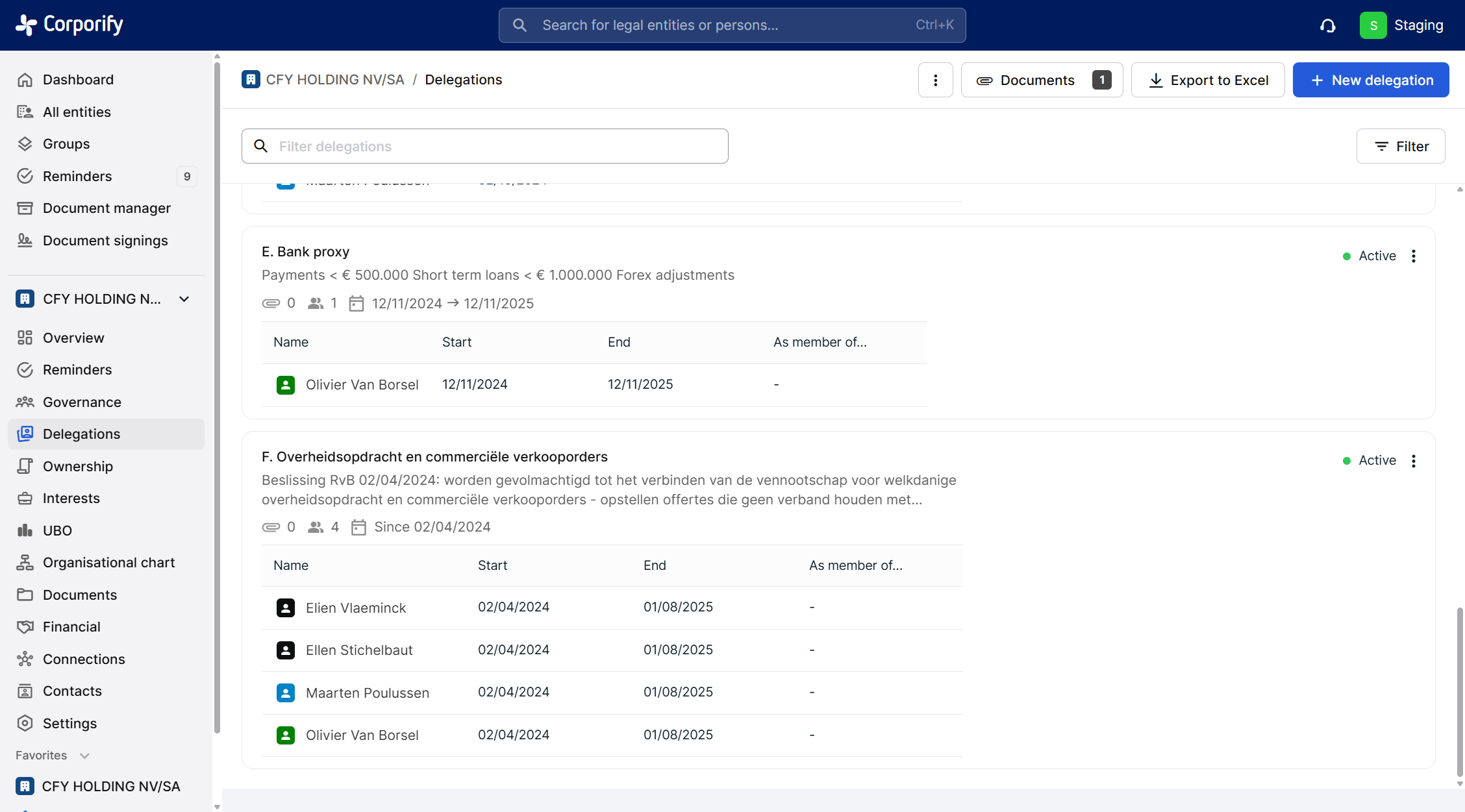Focus the Filter delegations input field
This screenshot has height=812, width=1465.
494,146
